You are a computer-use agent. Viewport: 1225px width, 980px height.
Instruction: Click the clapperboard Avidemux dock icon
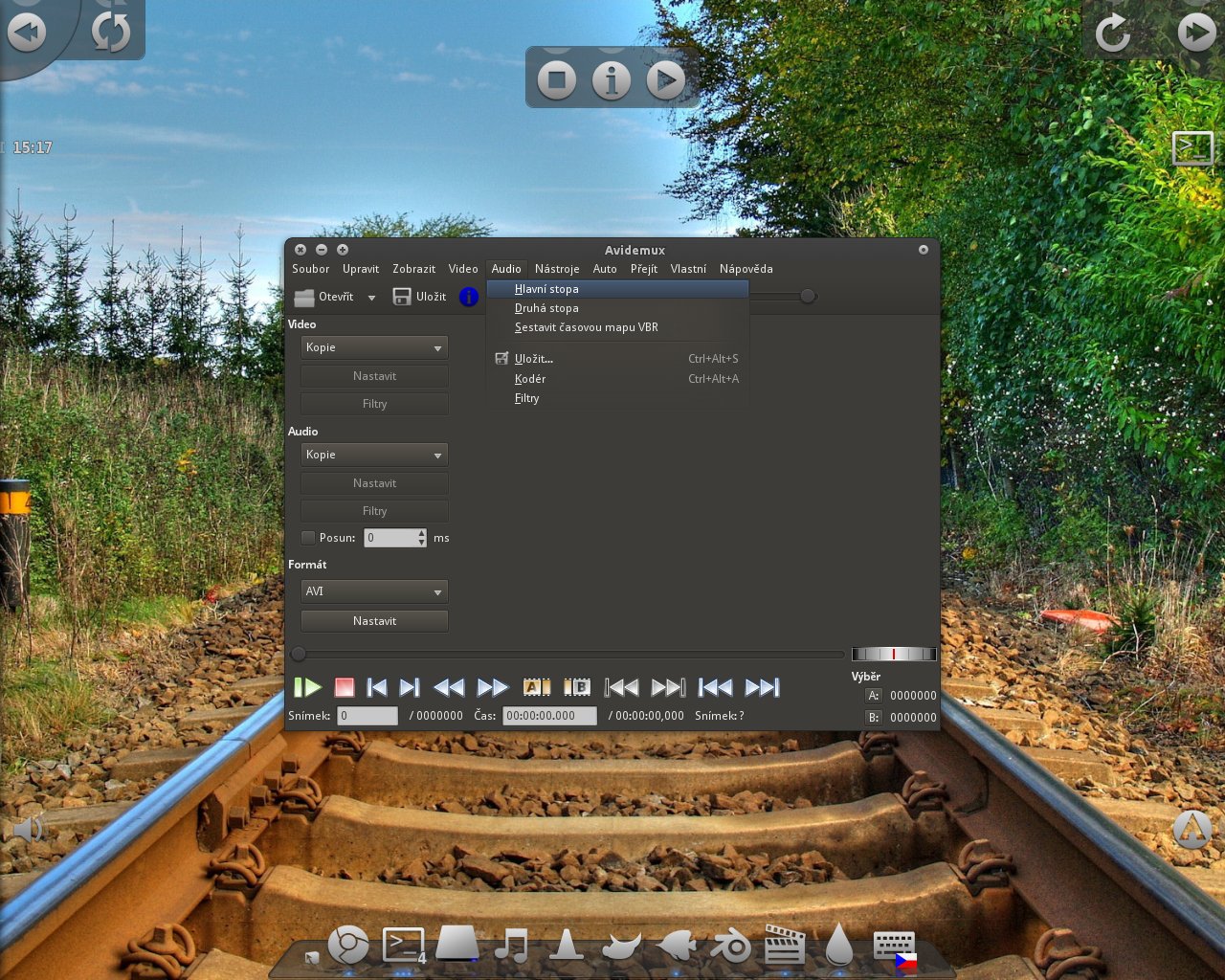click(785, 944)
